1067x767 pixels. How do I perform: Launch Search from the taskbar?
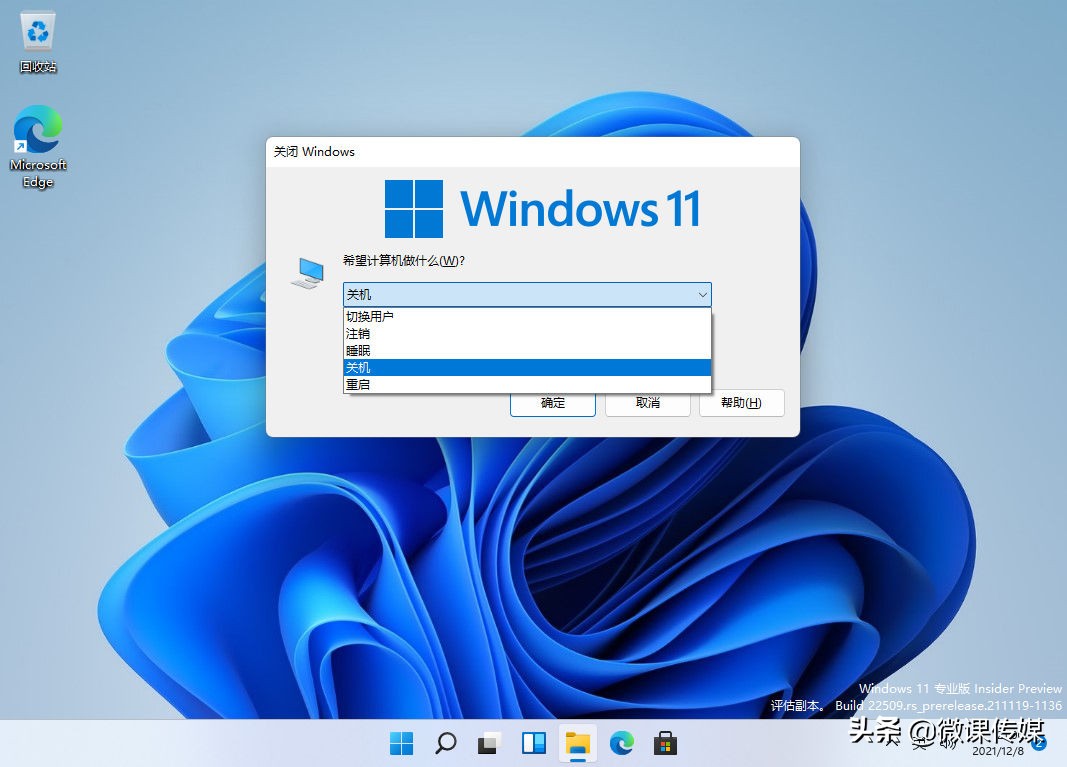pyautogui.click(x=445, y=743)
